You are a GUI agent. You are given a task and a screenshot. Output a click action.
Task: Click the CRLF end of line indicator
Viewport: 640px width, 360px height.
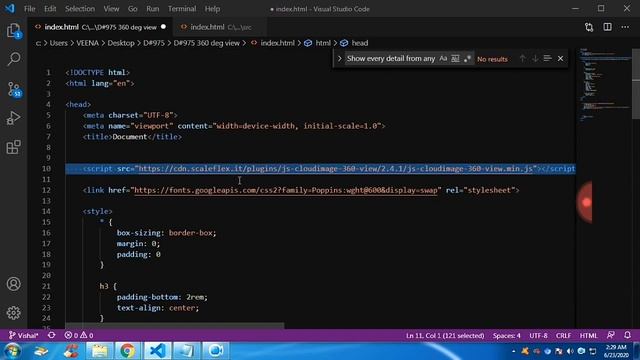coord(563,336)
